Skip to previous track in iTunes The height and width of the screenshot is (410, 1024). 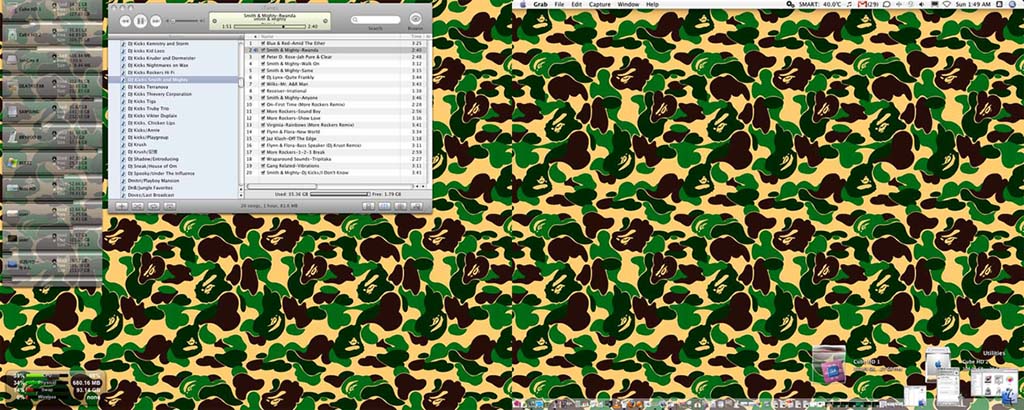pos(125,21)
